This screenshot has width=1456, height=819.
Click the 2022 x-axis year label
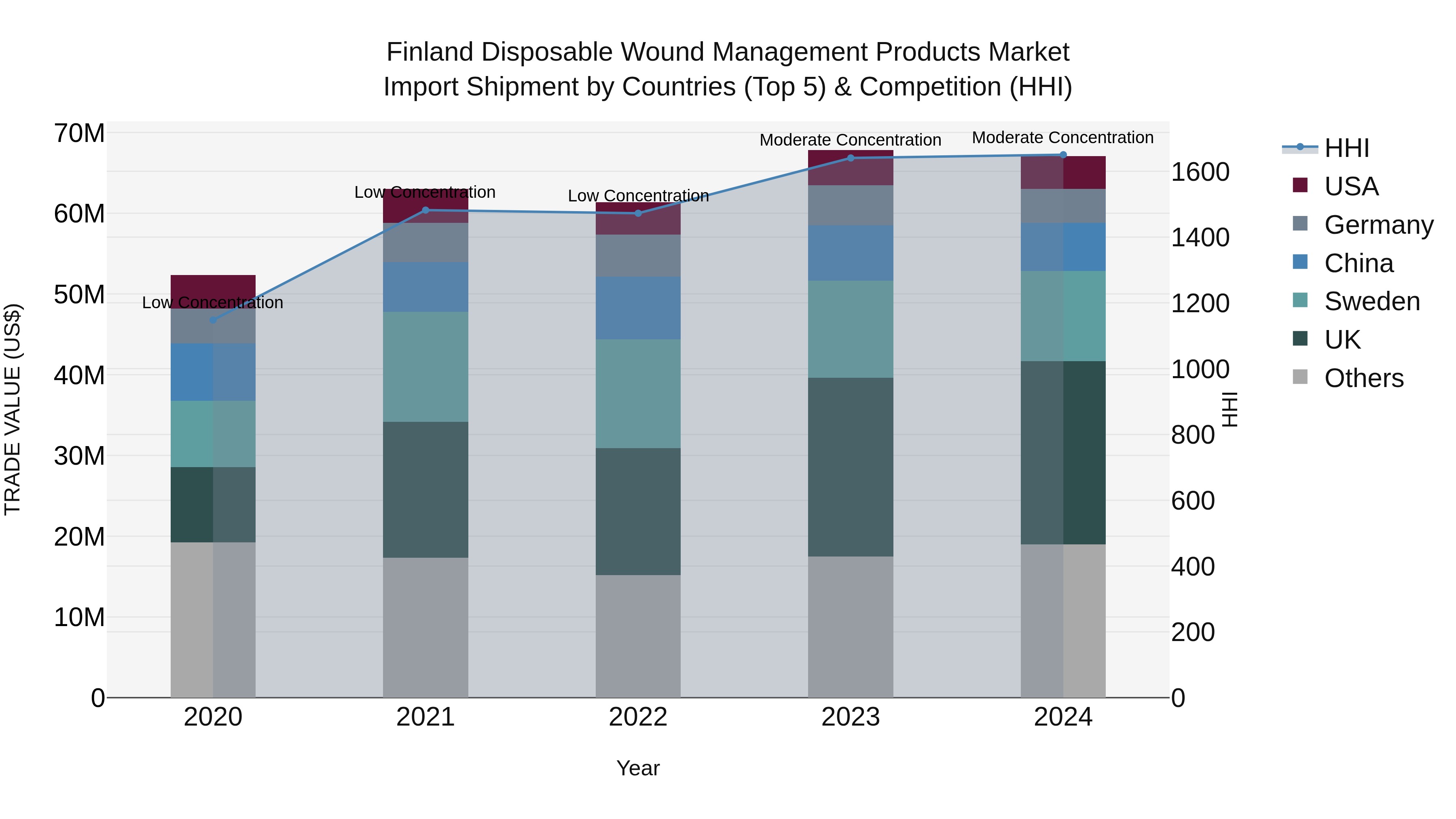[x=638, y=717]
